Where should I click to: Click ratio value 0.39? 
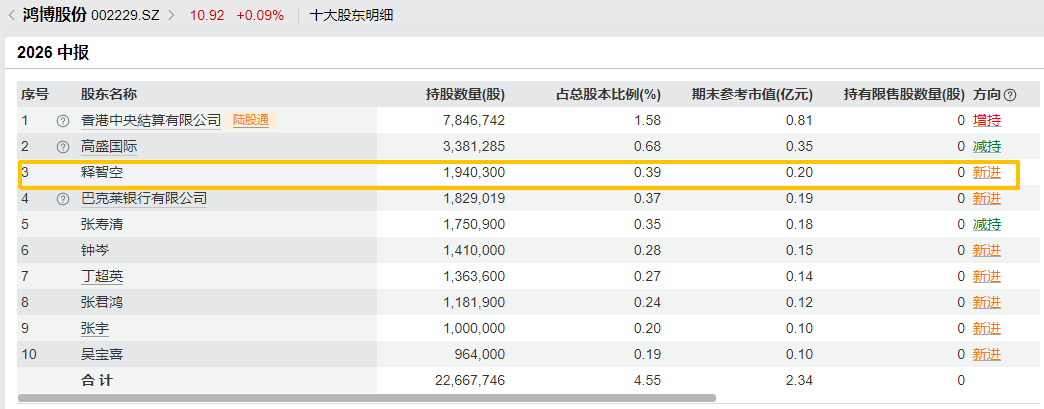click(x=649, y=173)
